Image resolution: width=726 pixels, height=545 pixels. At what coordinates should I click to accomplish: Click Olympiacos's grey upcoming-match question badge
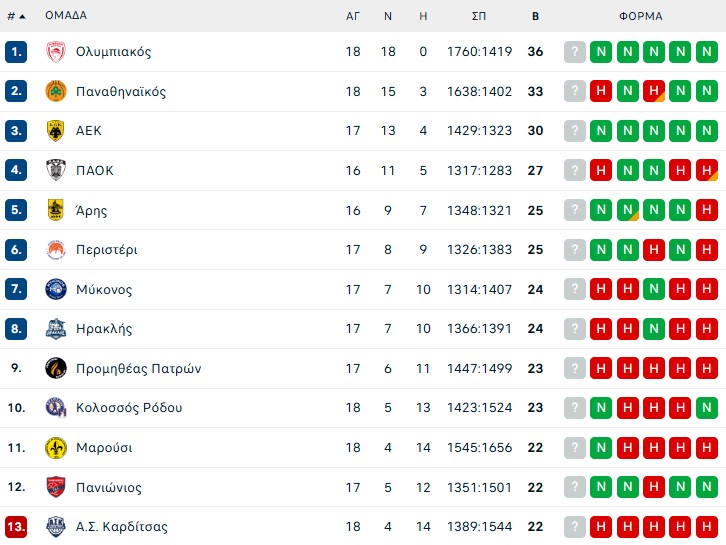pyautogui.click(x=574, y=52)
